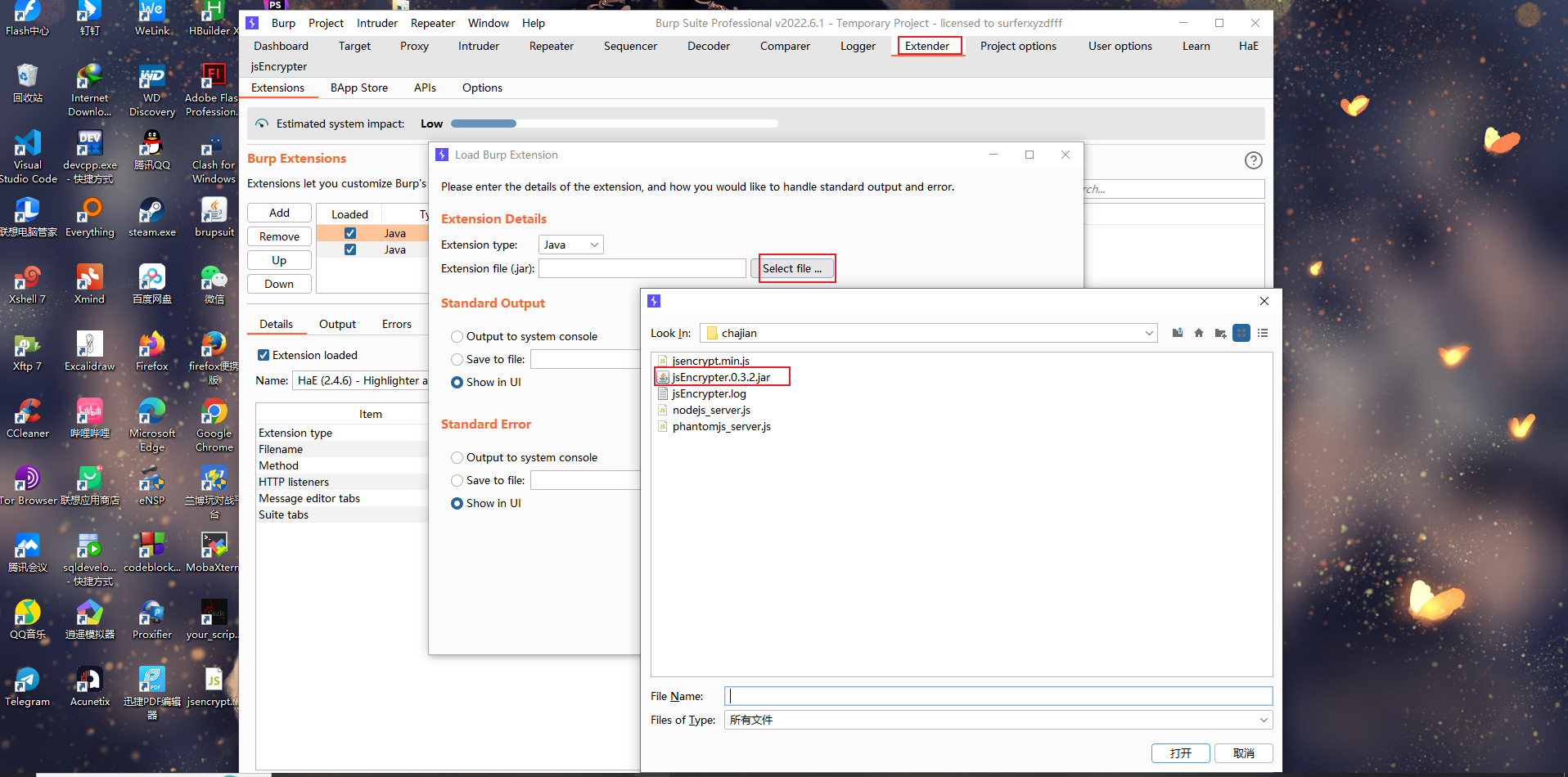Jump to the home directory in file chooser

coord(1199,333)
